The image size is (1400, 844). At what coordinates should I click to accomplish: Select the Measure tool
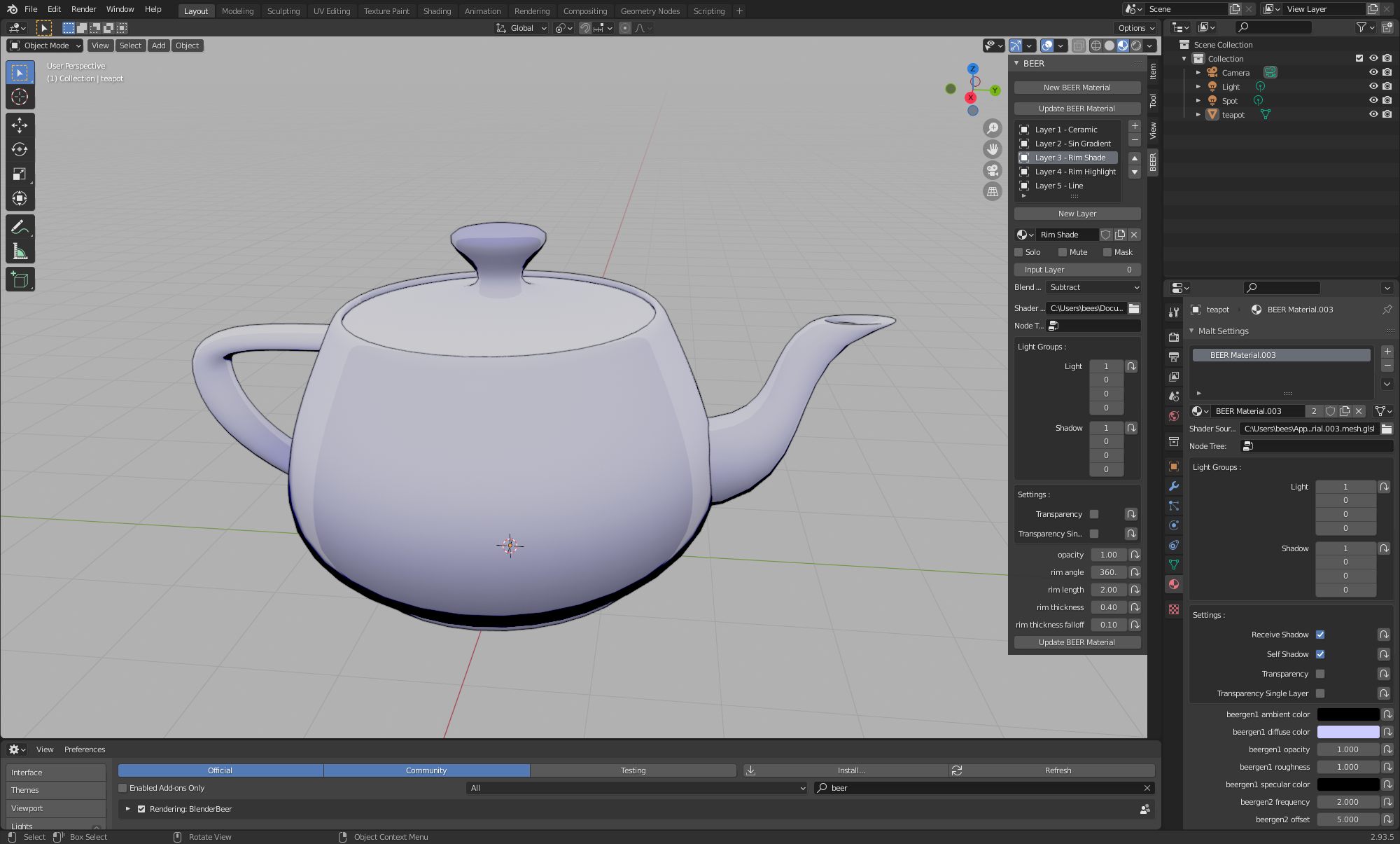(20, 250)
